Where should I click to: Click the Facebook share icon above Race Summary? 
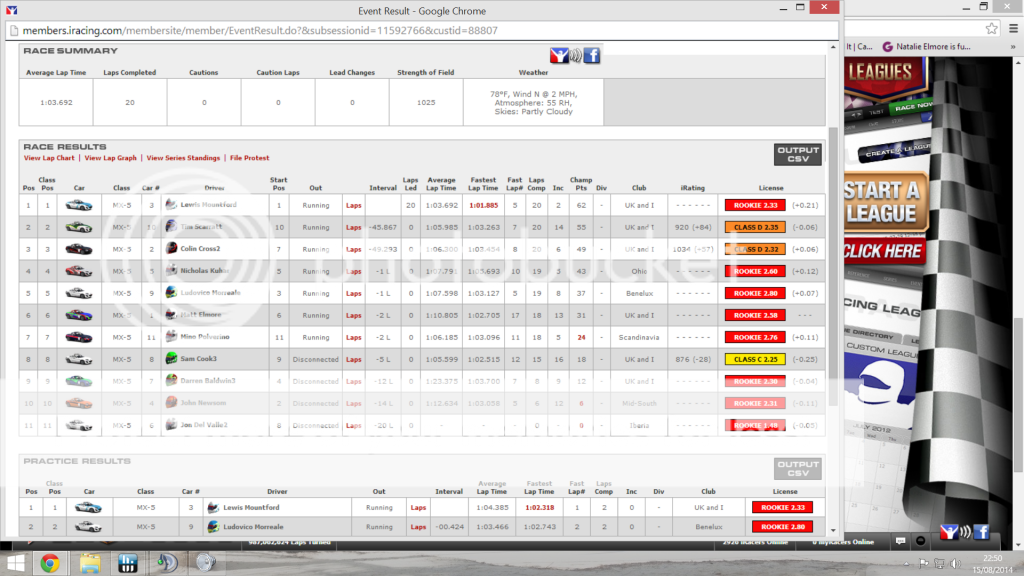pyautogui.click(x=591, y=56)
